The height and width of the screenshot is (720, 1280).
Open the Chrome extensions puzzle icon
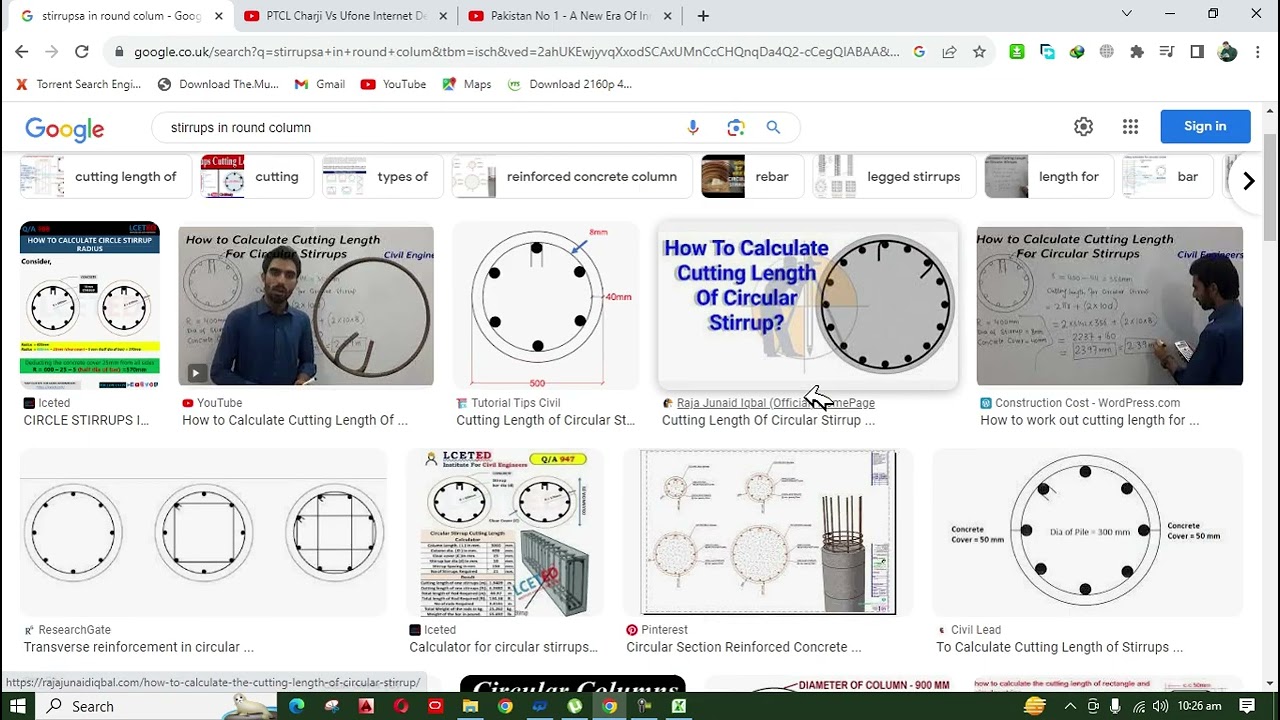pyautogui.click(x=1137, y=52)
